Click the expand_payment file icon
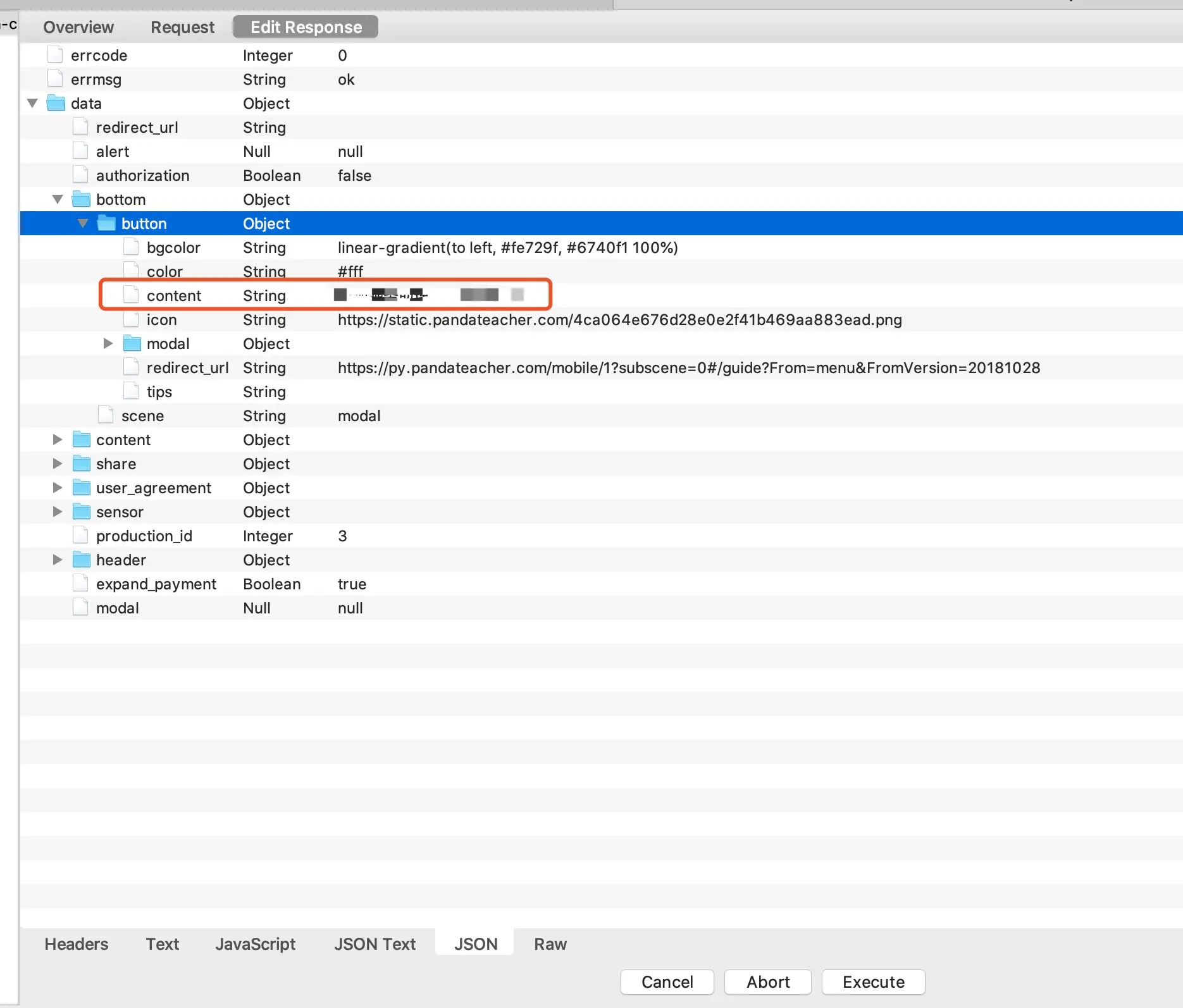This screenshot has width=1183, height=1008. point(81,583)
